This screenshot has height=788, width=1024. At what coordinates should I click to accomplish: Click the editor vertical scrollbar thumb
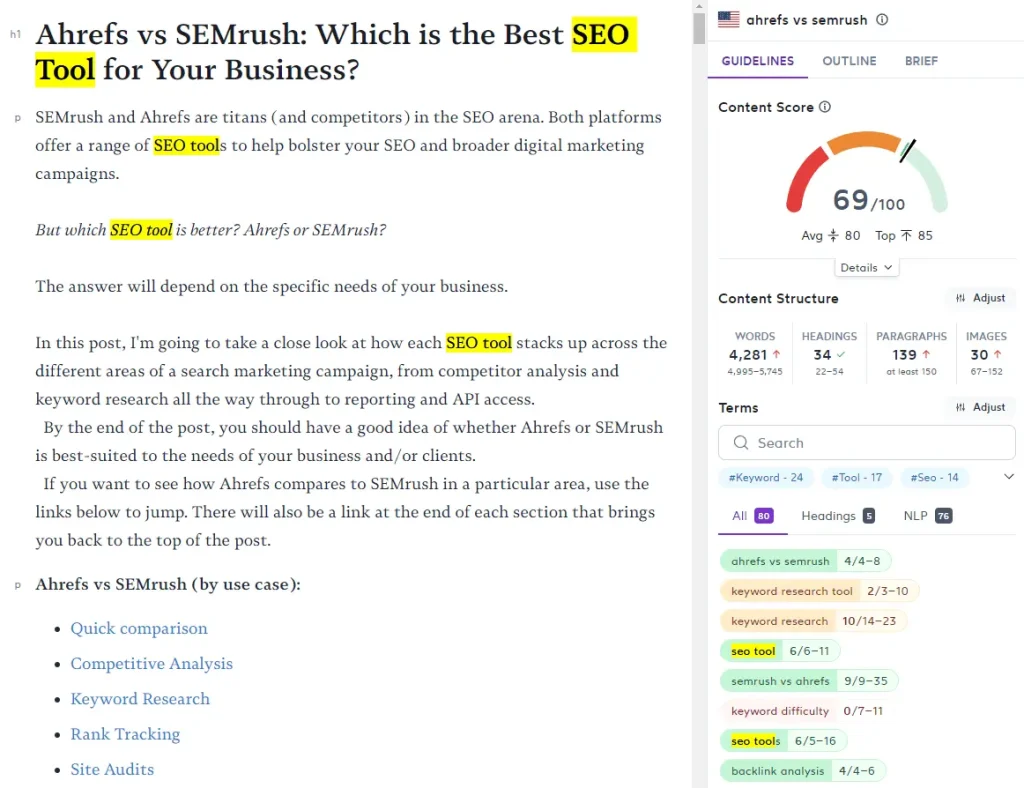pyautogui.click(x=699, y=28)
